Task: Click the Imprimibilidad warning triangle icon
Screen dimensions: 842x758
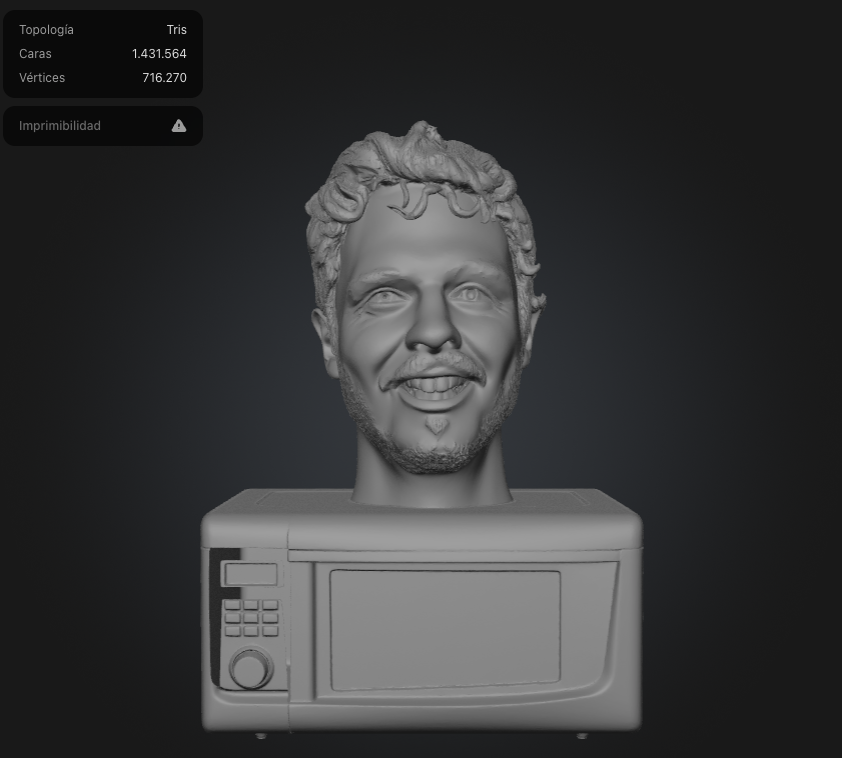Action: tap(178, 125)
